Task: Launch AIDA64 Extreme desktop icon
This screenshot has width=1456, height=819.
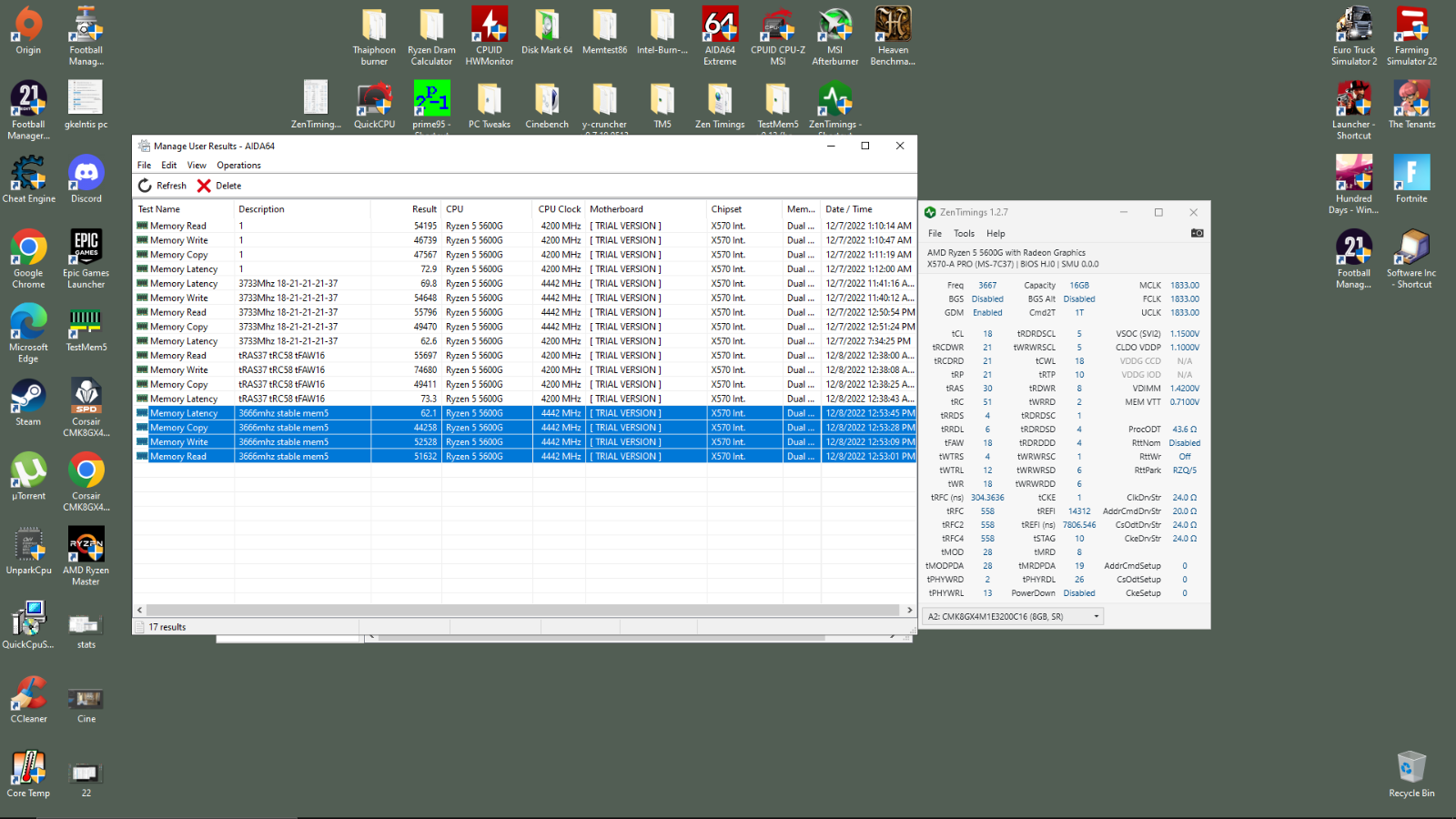Action: 720,36
